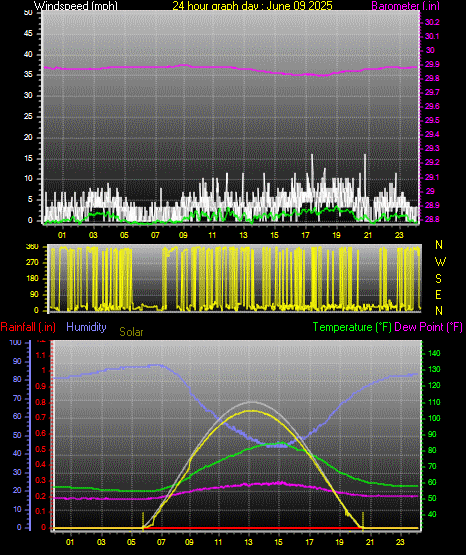This screenshot has width=466, height=555.
Task: Click the 90 humidity axis tick
Action: pos(17,361)
